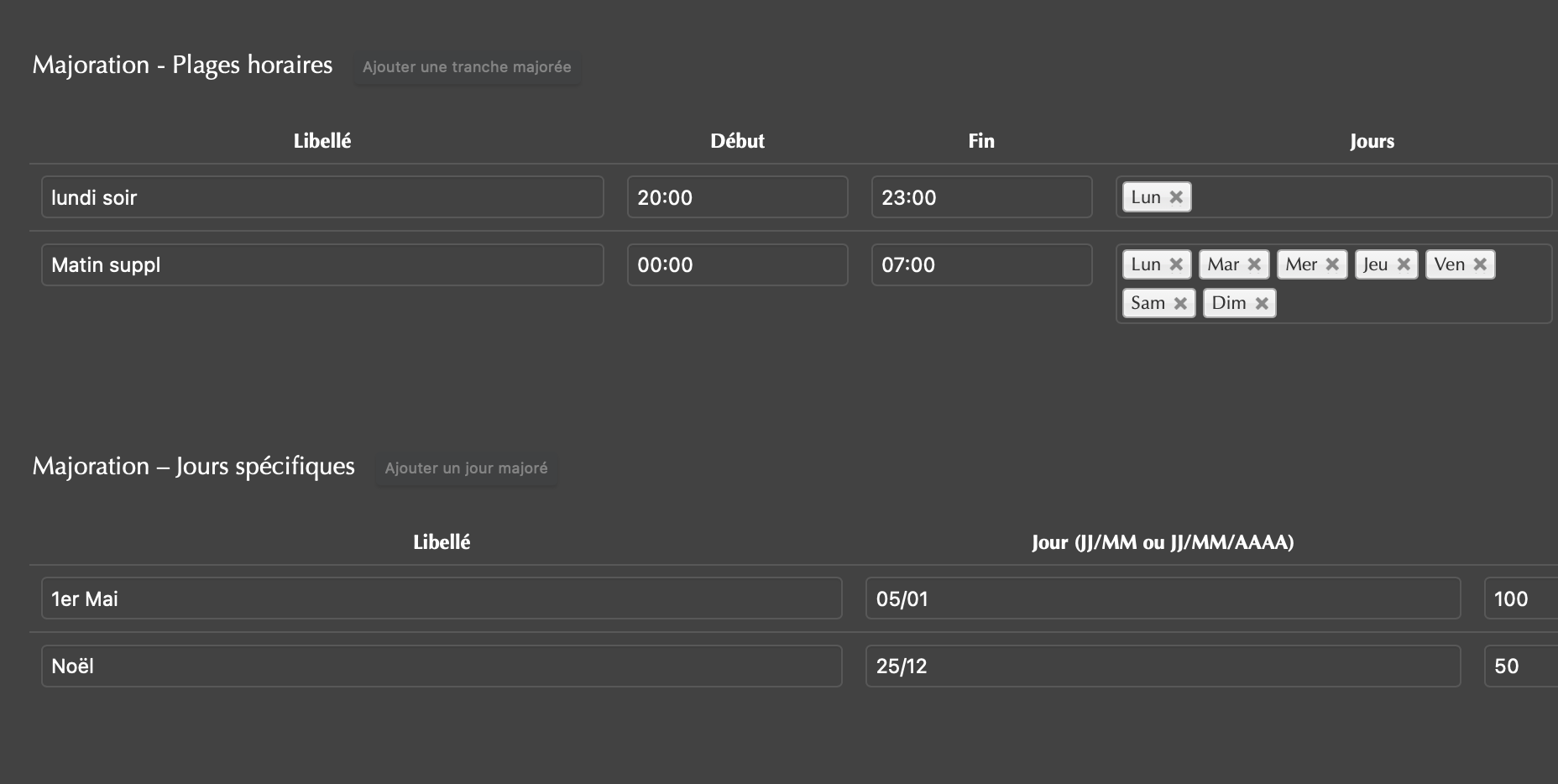Click Ajouter un jour majoré button
This screenshot has height=784, width=1558.
[x=466, y=468]
